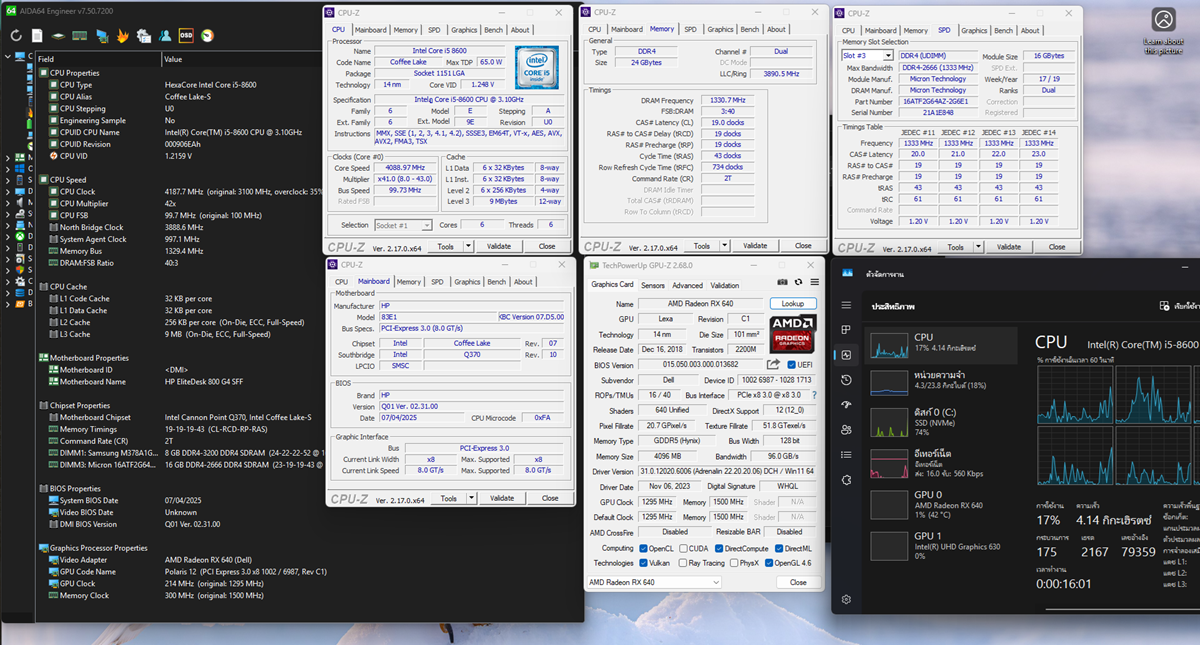The width and height of the screenshot is (1200, 645).
Task: Click Validate in the CPU-Z Mainboard window
Action: (x=502, y=498)
